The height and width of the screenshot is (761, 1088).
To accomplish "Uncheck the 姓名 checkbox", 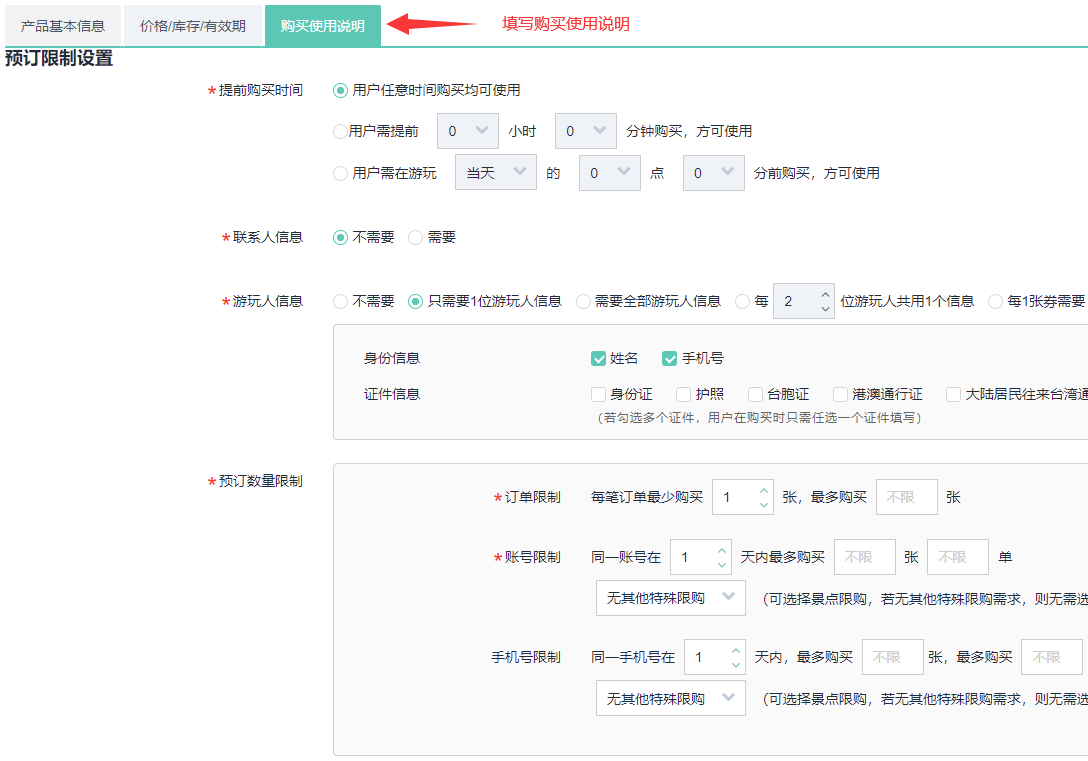I will point(599,358).
